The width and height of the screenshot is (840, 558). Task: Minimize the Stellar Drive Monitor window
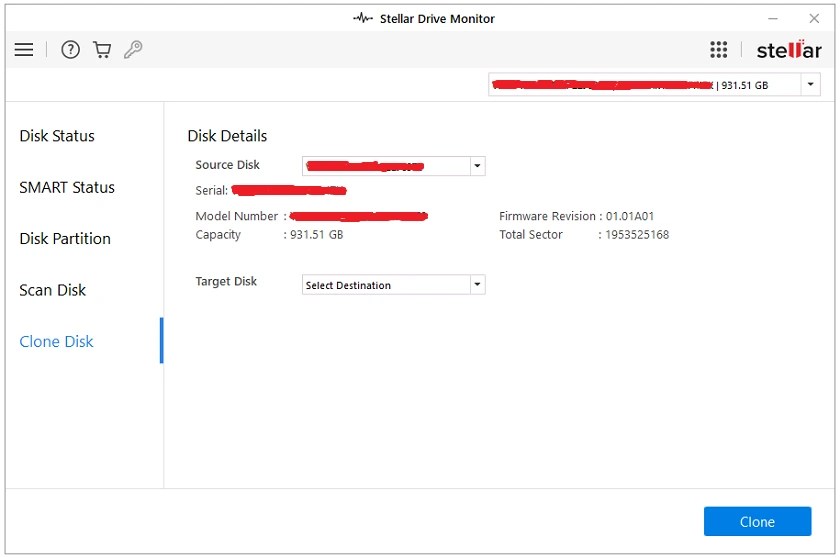tap(772, 19)
